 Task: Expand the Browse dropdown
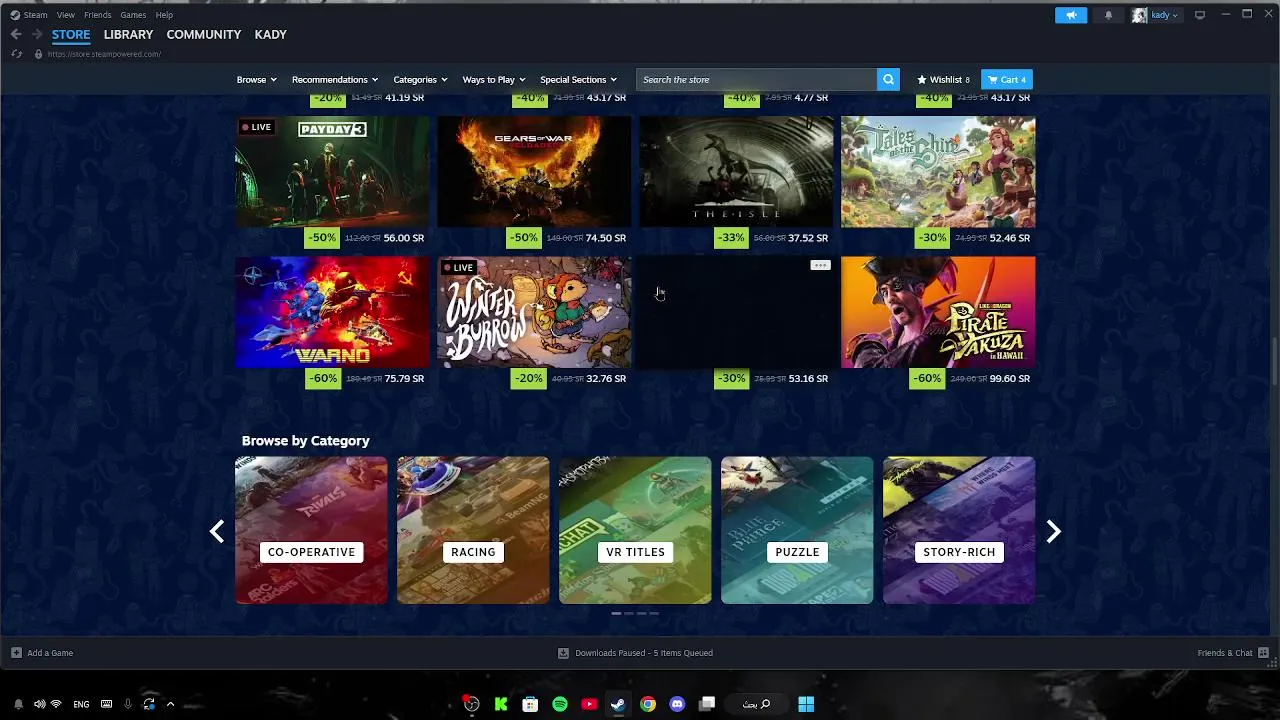(256, 80)
